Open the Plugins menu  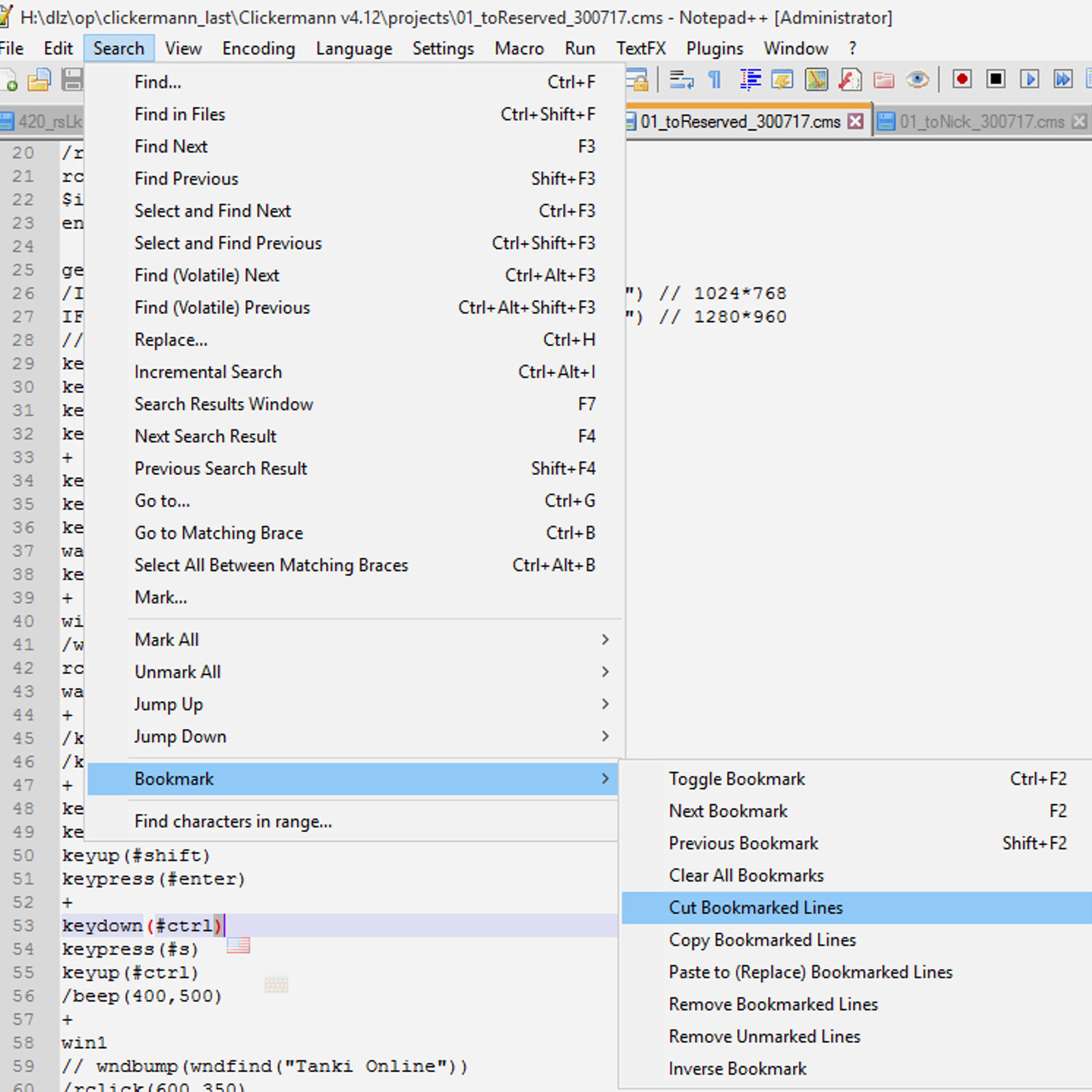click(715, 48)
